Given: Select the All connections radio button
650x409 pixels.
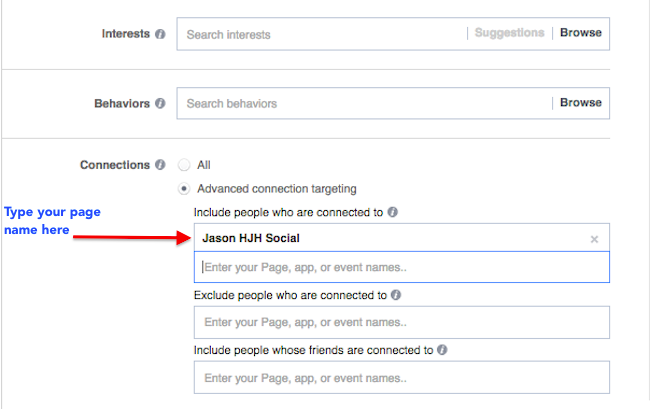Looking at the screenshot, I should [183, 165].
